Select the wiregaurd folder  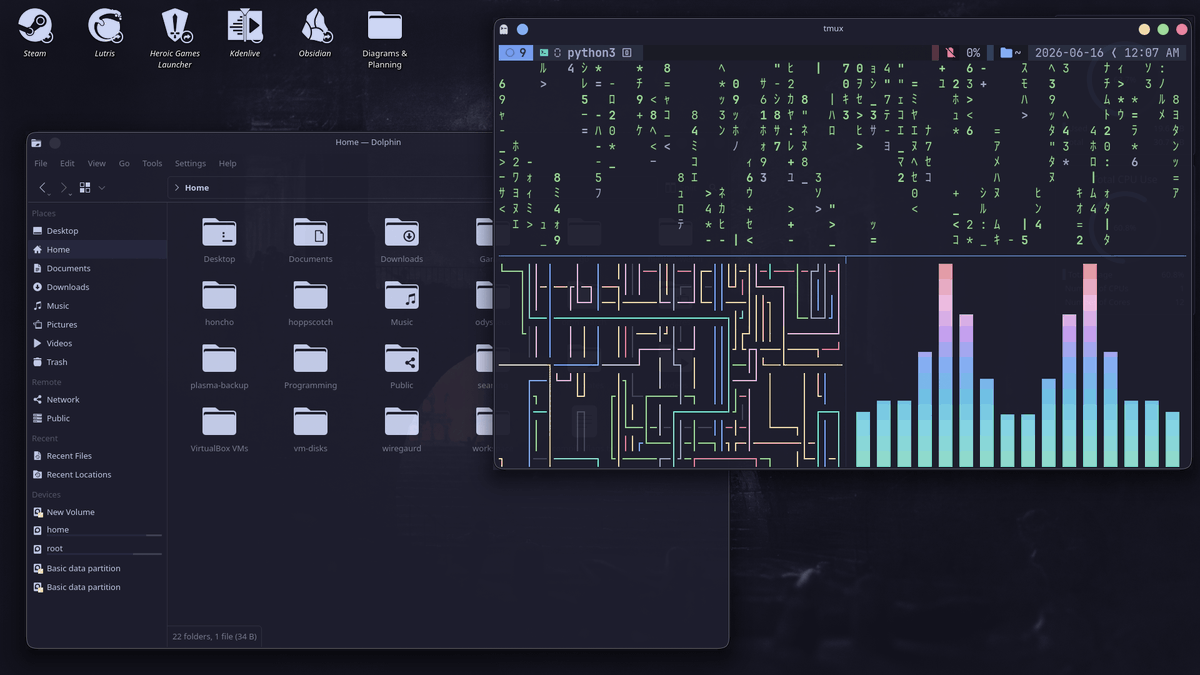pos(402,430)
